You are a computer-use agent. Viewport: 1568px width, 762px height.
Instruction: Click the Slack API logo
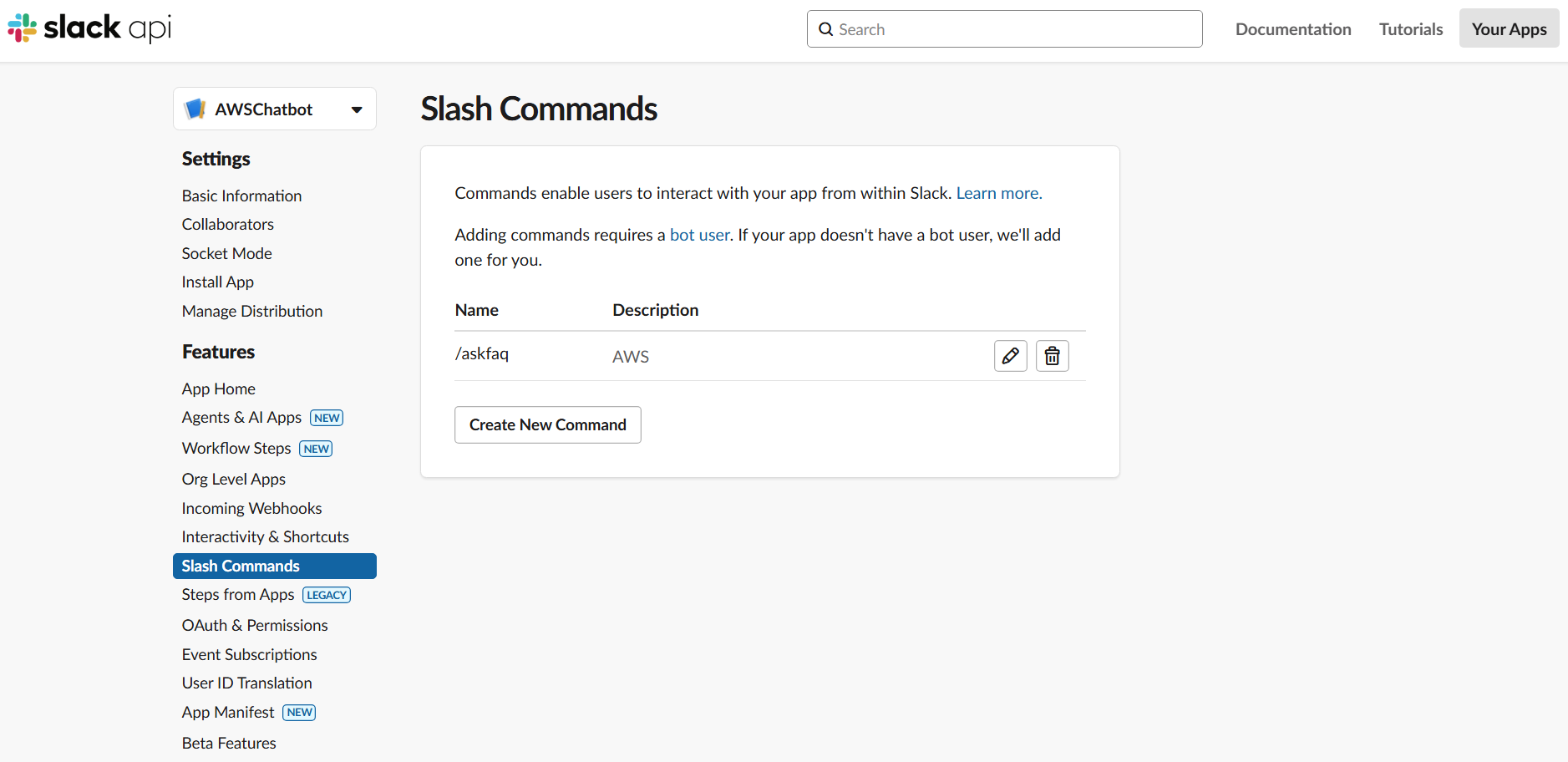coord(89,28)
